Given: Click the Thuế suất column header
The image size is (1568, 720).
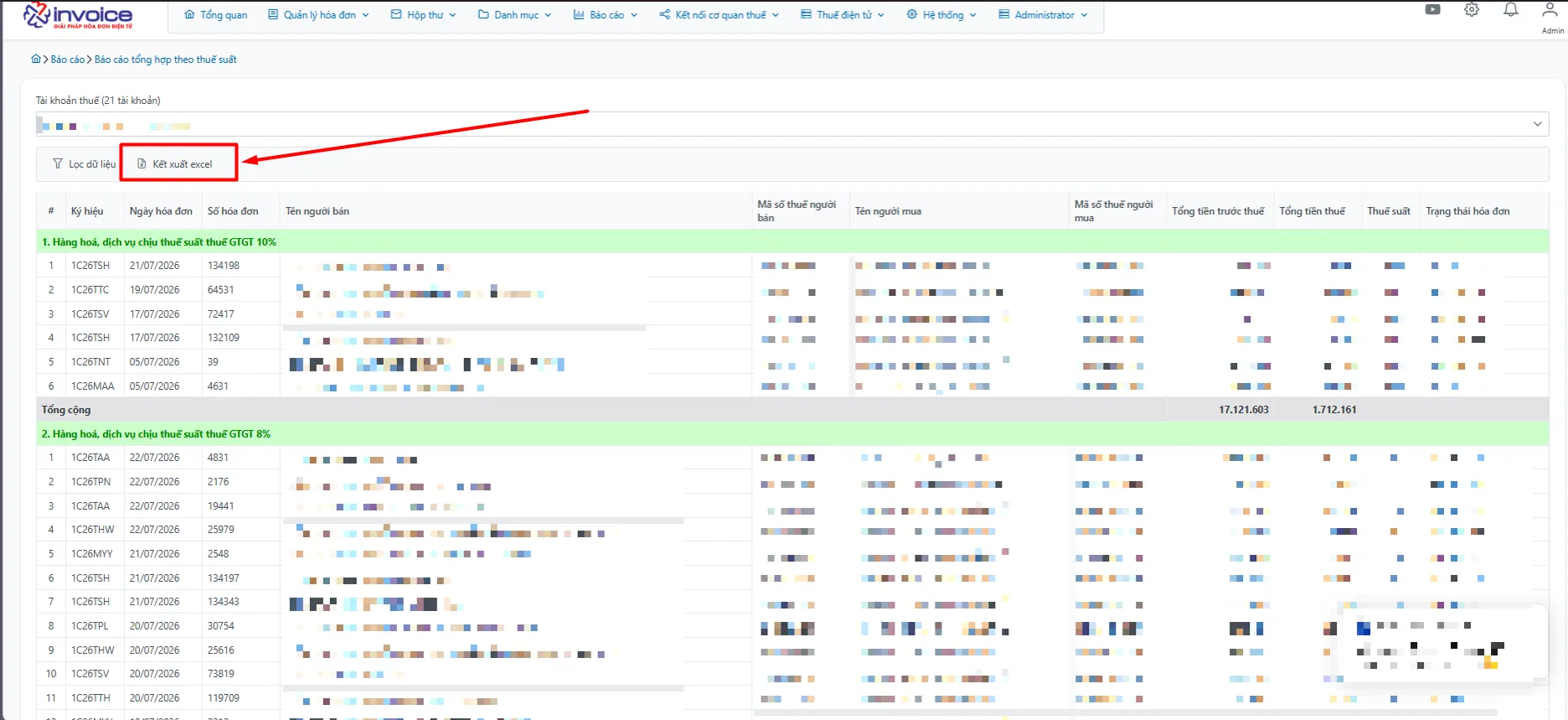Looking at the screenshot, I should pos(1389,211).
